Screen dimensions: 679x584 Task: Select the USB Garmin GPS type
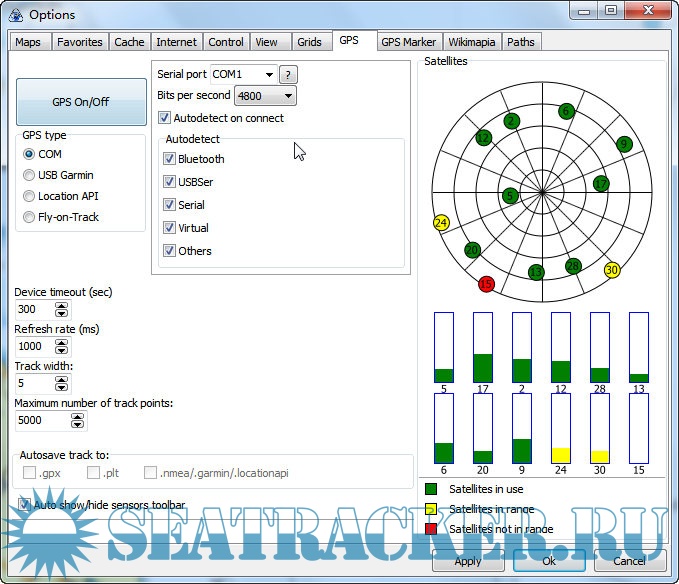point(29,175)
